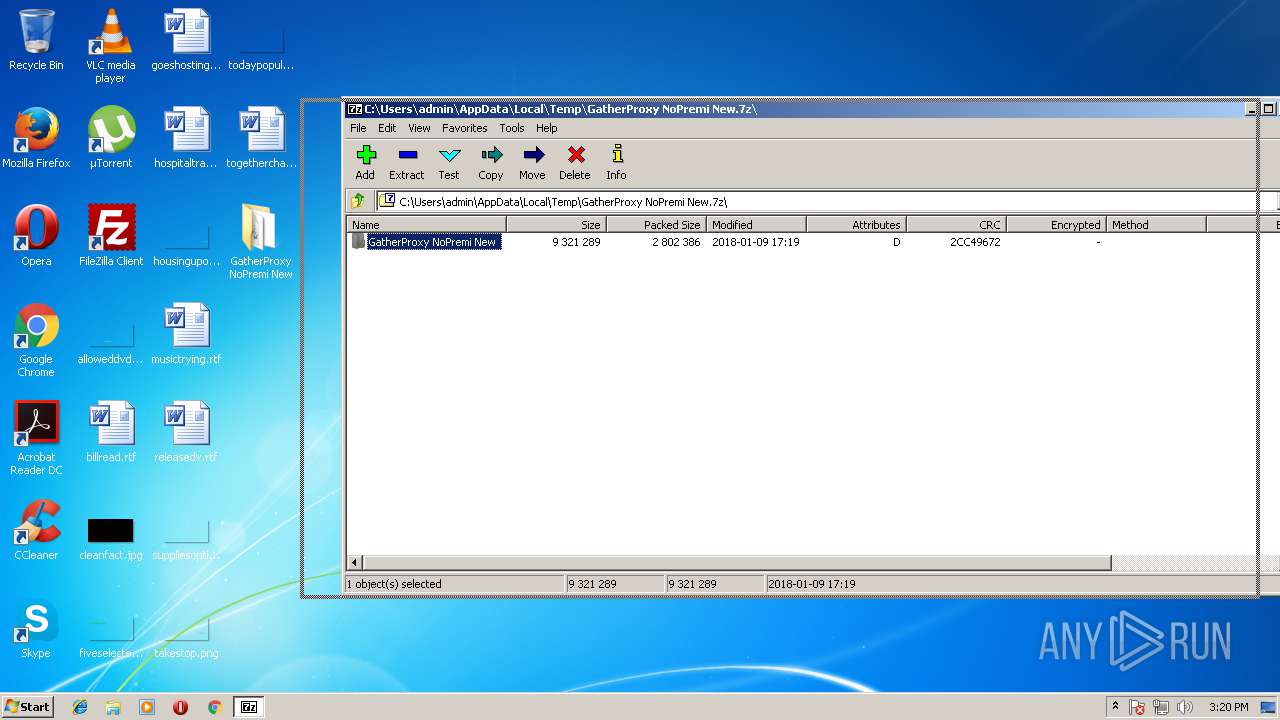Image resolution: width=1280 pixels, height=720 pixels.
Task: Open the Favorites menu
Action: pyautogui.click(x=464, y=128)
